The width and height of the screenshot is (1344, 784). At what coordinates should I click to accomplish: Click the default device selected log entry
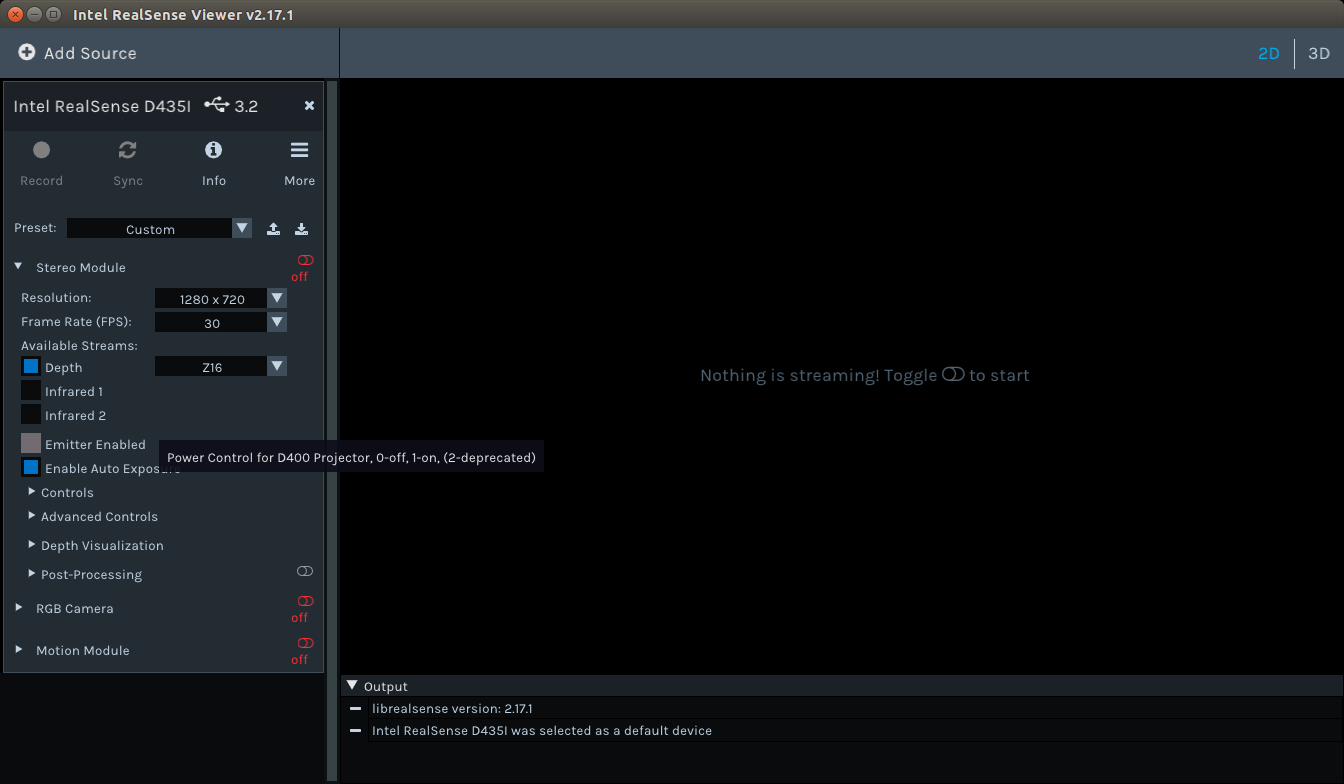pos(542,730)
